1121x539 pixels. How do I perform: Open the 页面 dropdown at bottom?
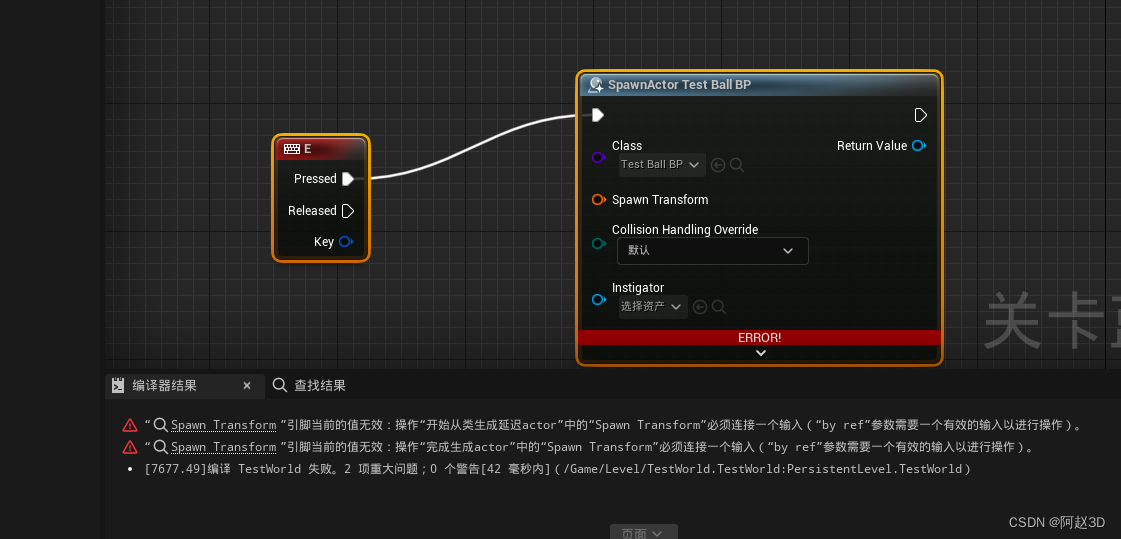click(x=643, y=533)
